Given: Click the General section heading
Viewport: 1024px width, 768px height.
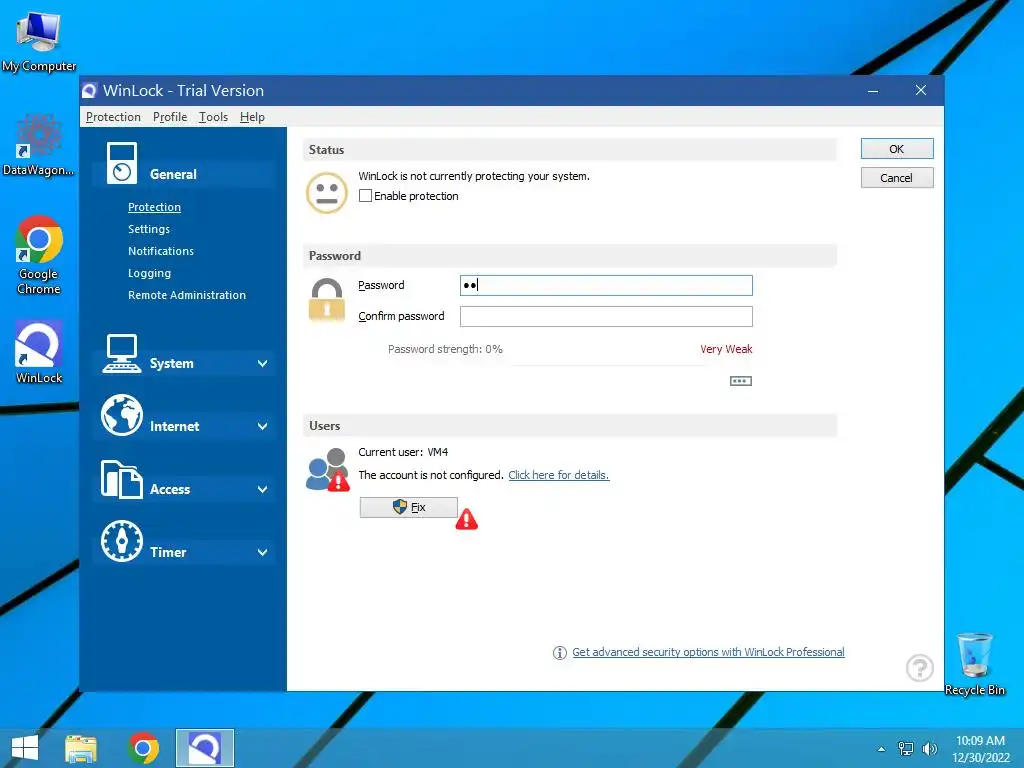Looking at the screenshot, I should [173, 174].
